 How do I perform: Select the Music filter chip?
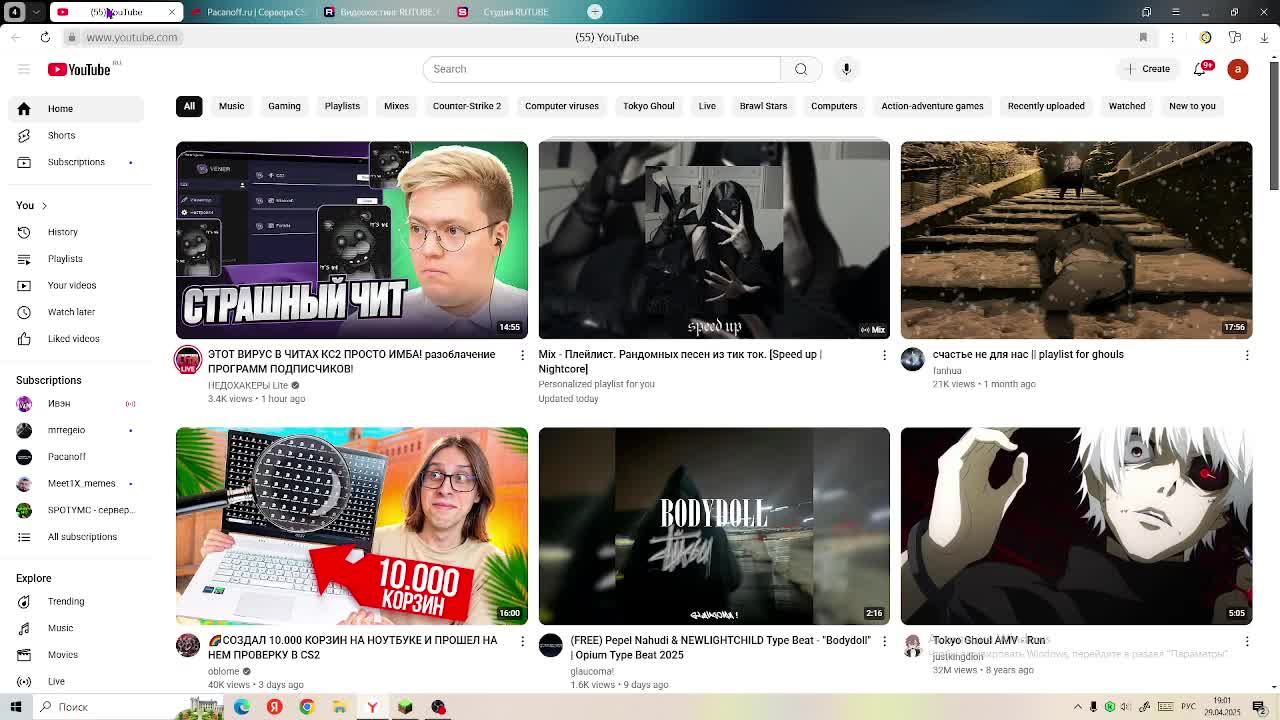(x=231, y=106)
